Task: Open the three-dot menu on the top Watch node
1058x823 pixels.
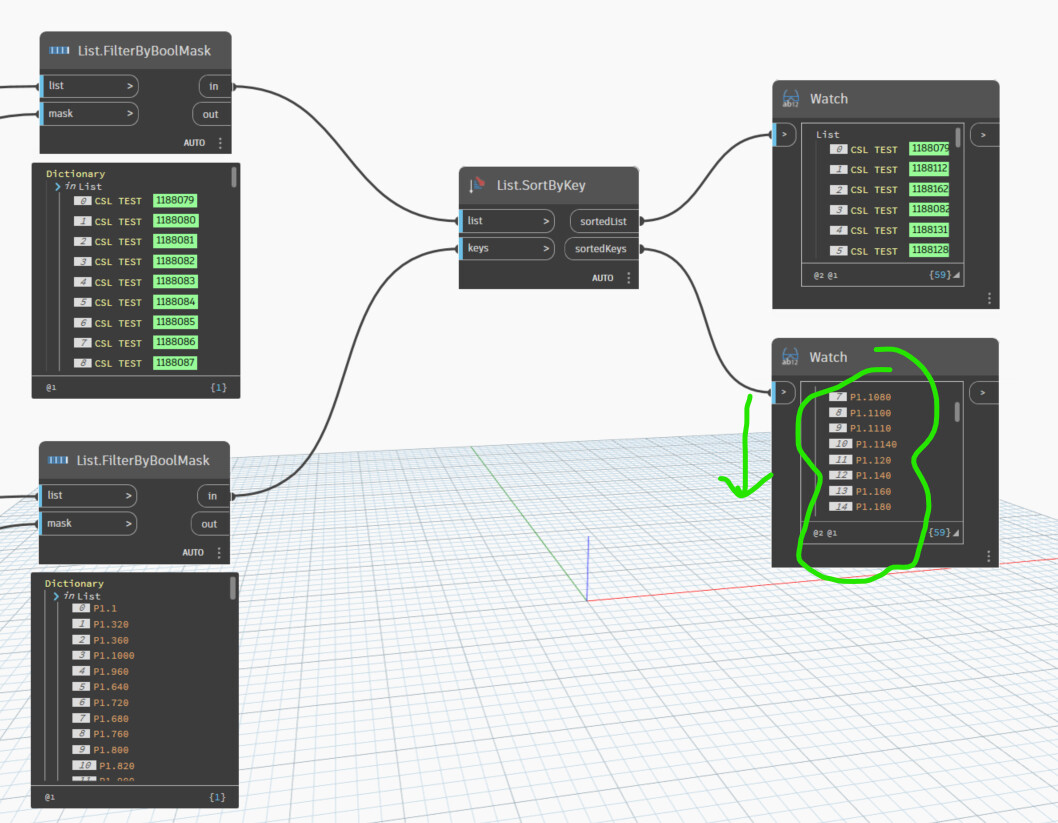Action: point(990,297)
